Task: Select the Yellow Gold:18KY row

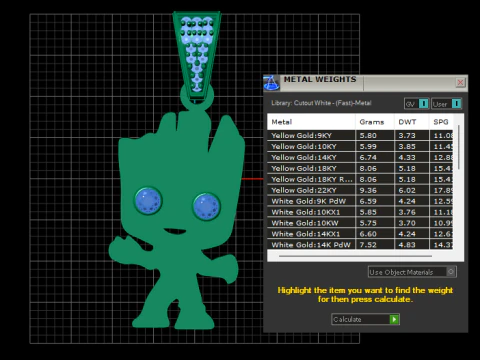Action: coord(360,168)
